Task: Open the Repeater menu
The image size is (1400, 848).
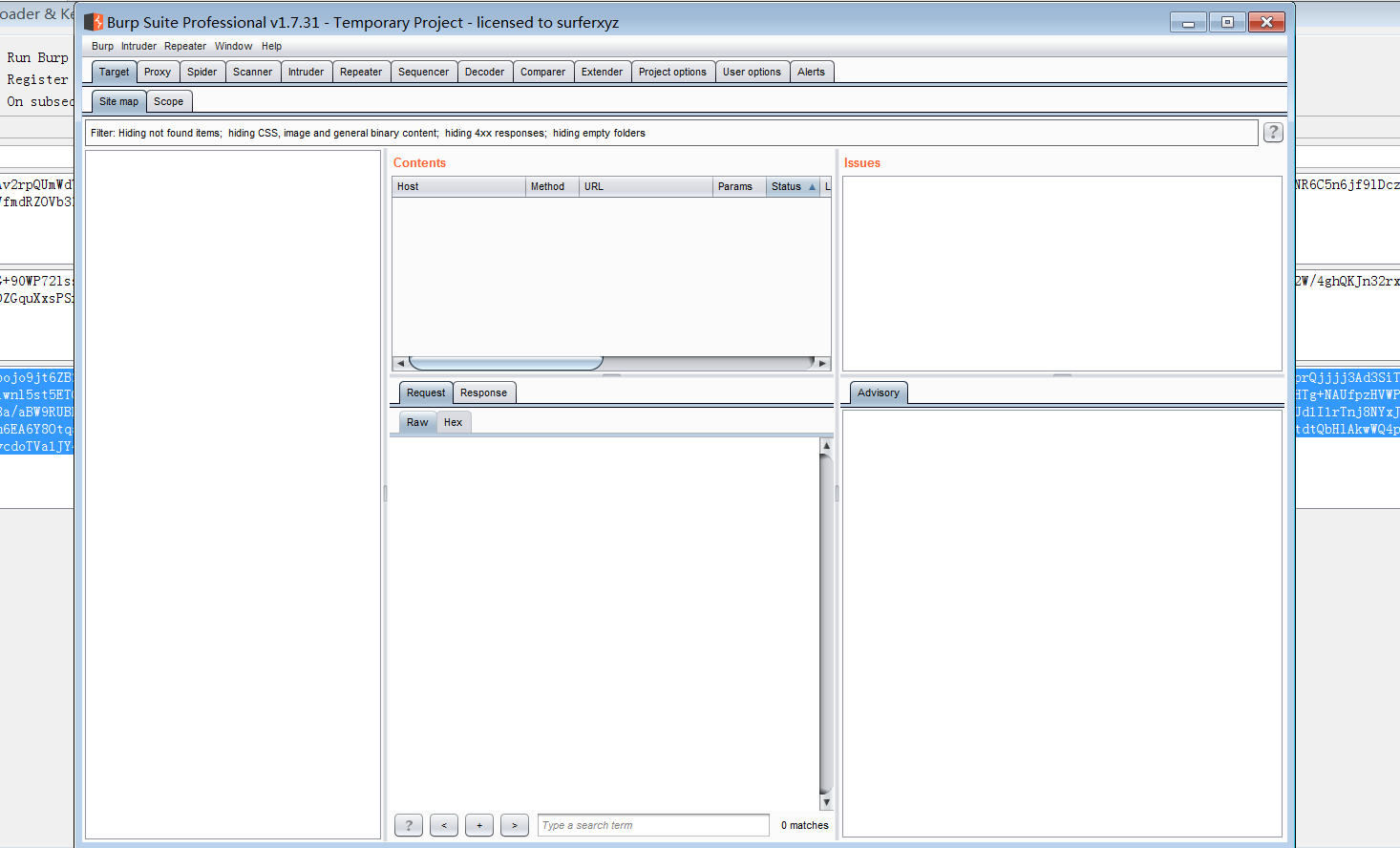Action: coord(185,46)
